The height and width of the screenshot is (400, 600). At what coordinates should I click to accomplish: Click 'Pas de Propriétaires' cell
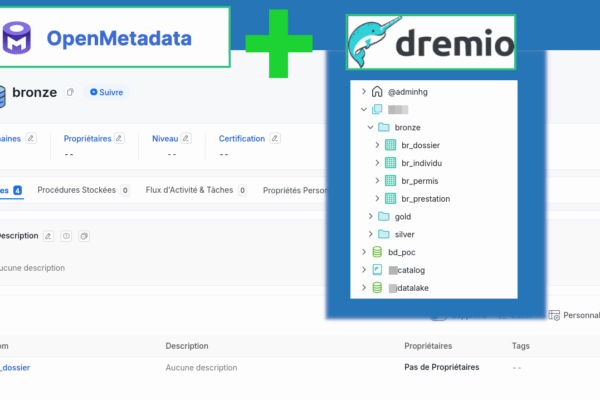pyautogui.click(x=442, y=367)
